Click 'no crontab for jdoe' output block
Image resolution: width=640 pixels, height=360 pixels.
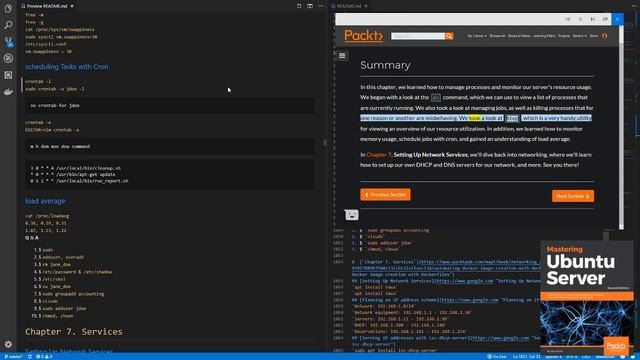[170, 105]
